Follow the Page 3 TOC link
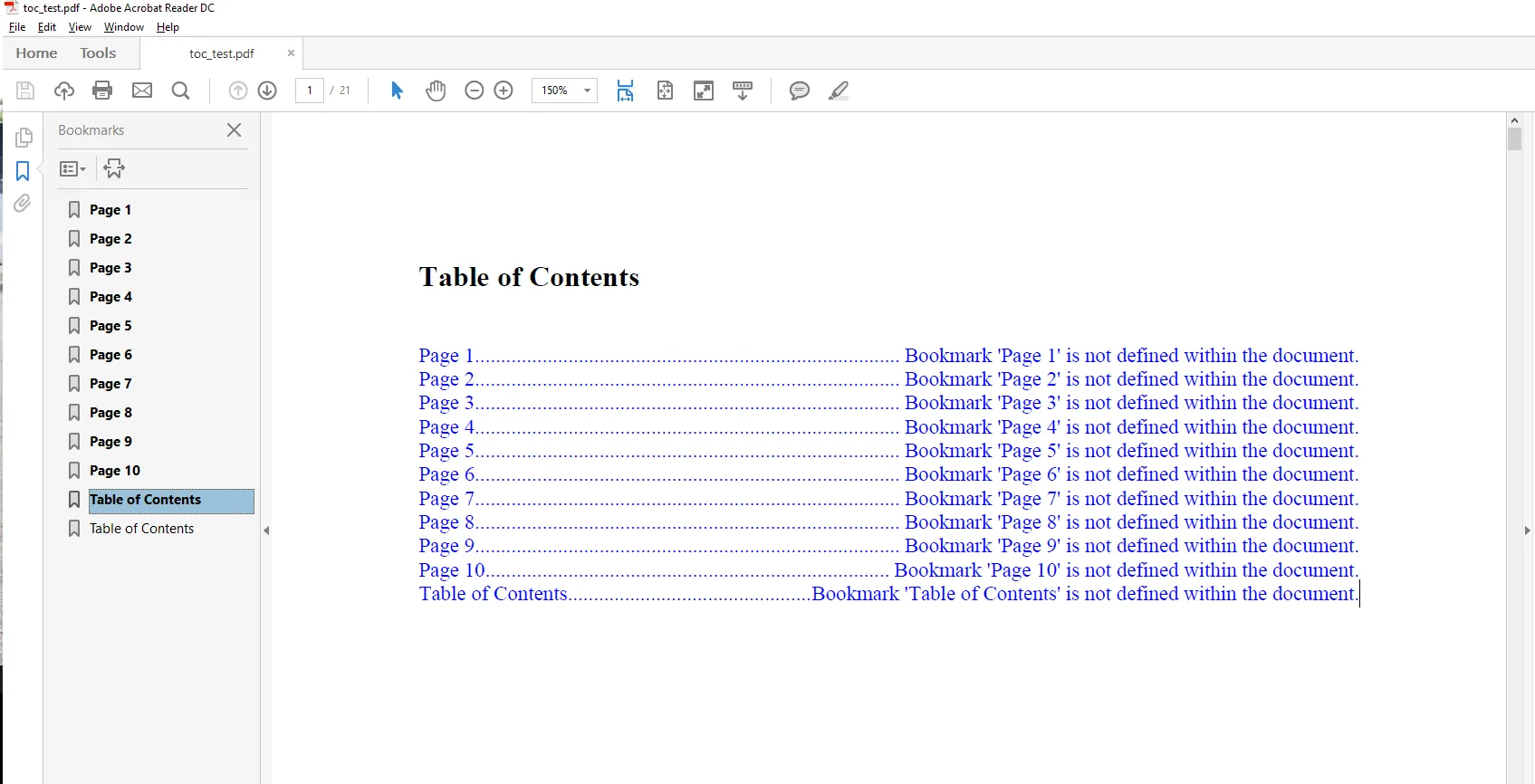Image resolution: width=1535 pixels, height=784 pixels. 888,403
